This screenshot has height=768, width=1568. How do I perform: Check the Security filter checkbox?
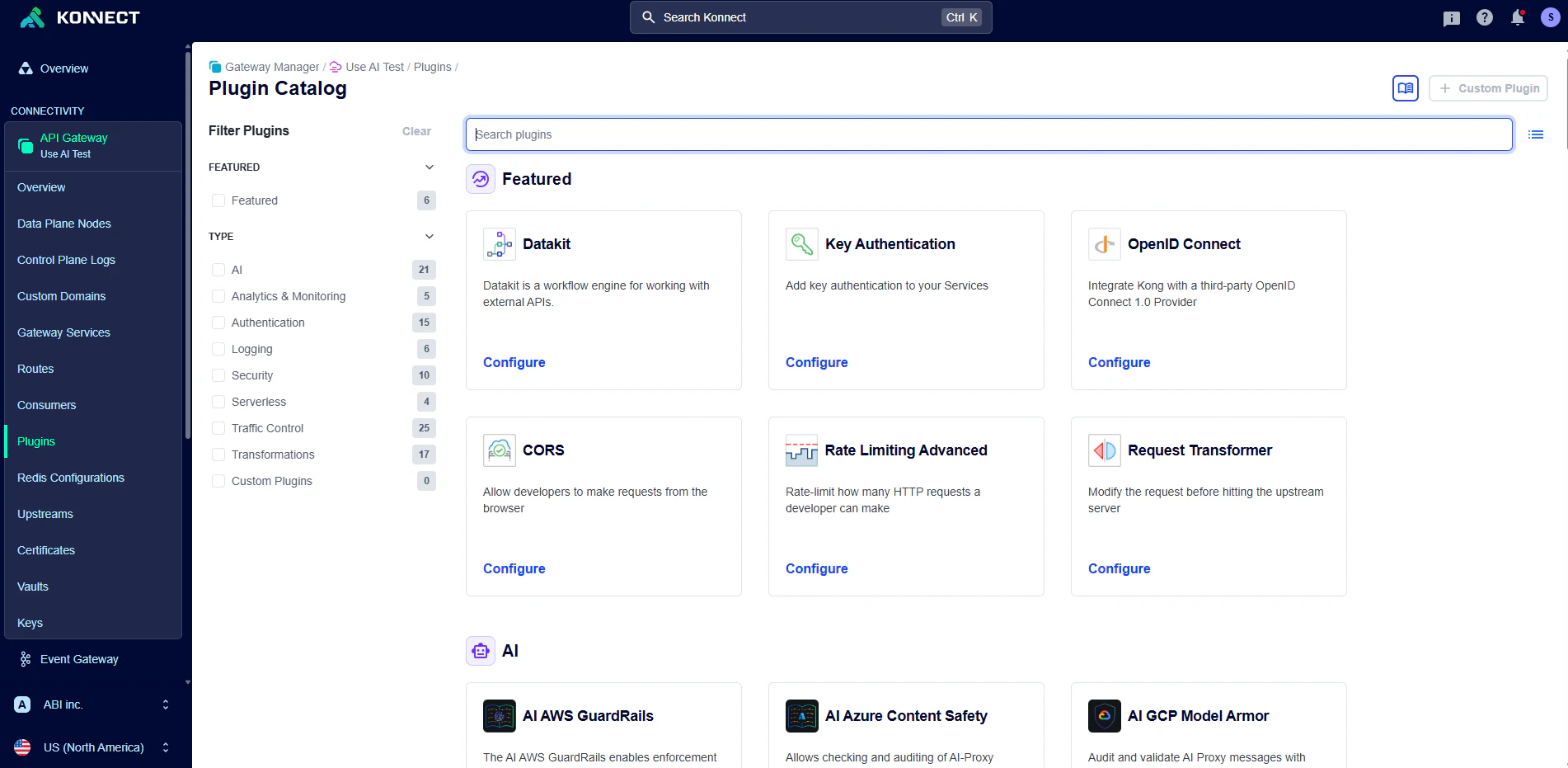pos(218,375)
